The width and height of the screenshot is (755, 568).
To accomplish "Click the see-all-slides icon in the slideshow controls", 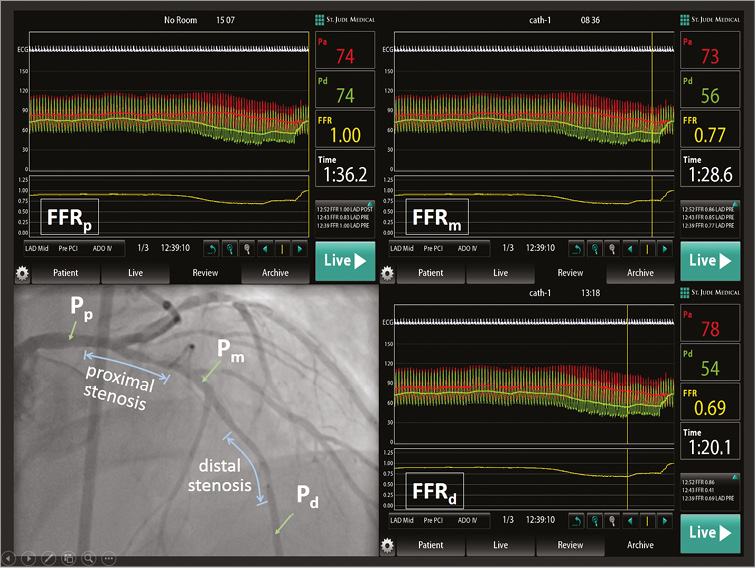I will click(68, 557).
